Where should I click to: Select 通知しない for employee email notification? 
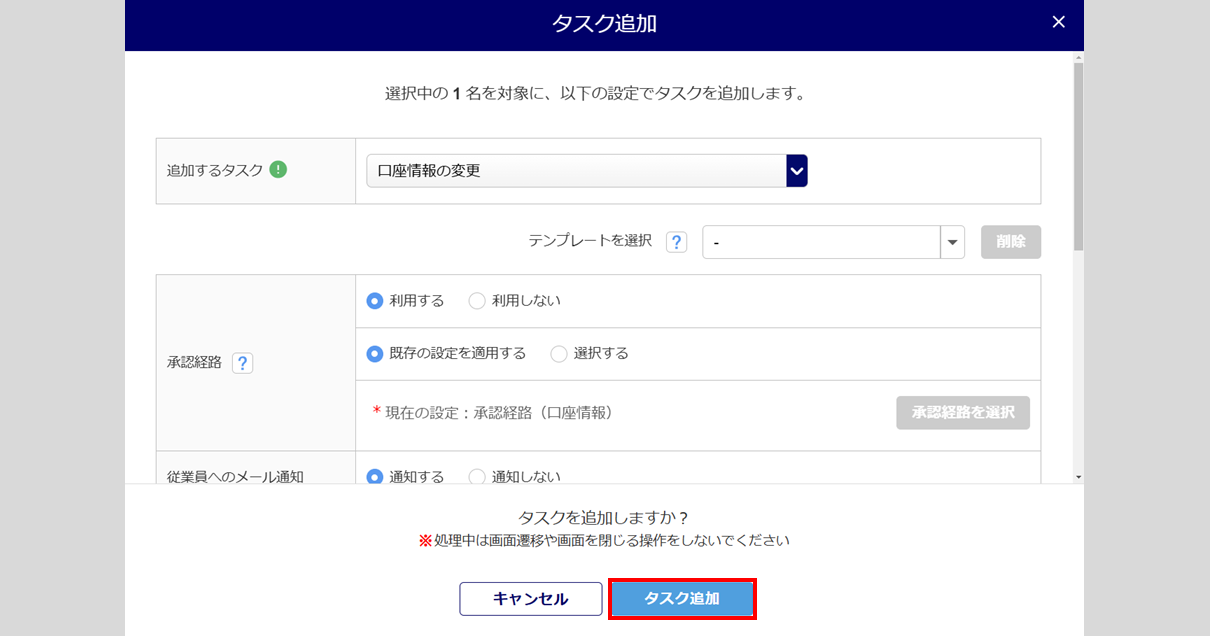477,477
